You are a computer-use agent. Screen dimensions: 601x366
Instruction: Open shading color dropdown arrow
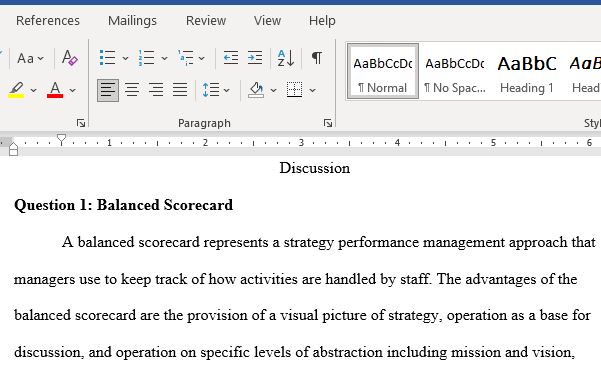(x=273, y=91)
